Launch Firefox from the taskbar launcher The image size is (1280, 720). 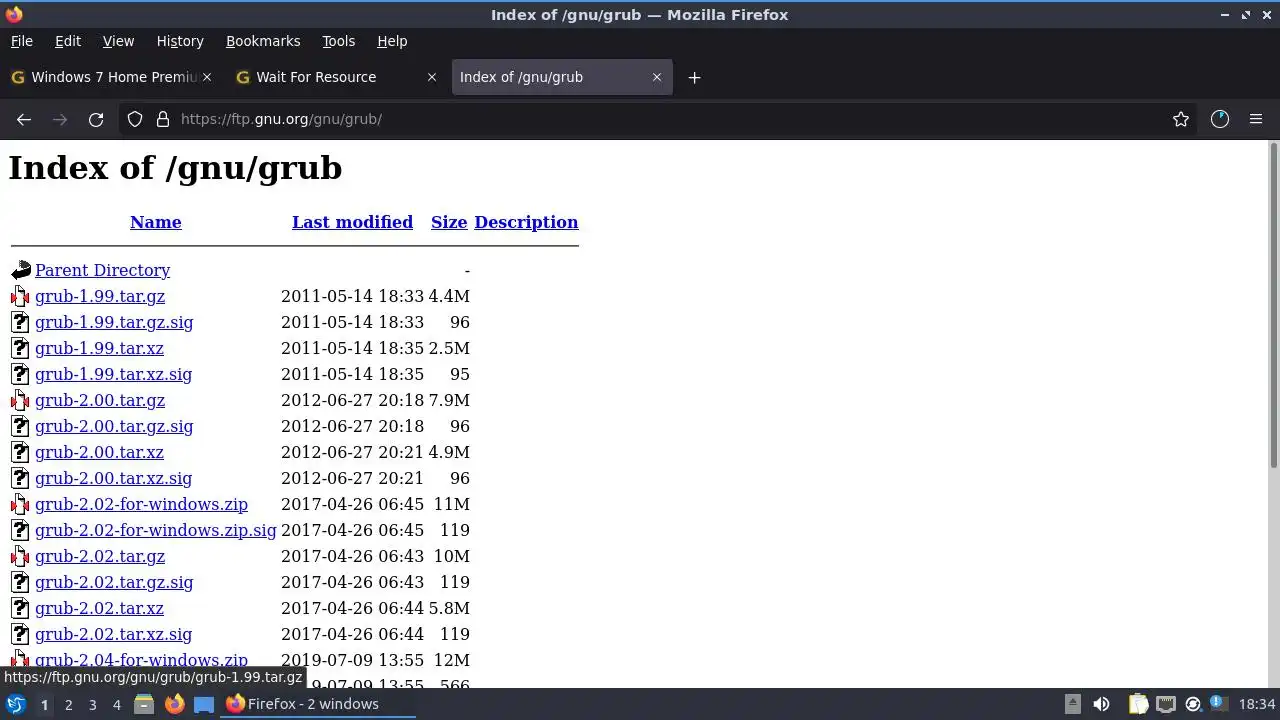(x=174, y=704)
